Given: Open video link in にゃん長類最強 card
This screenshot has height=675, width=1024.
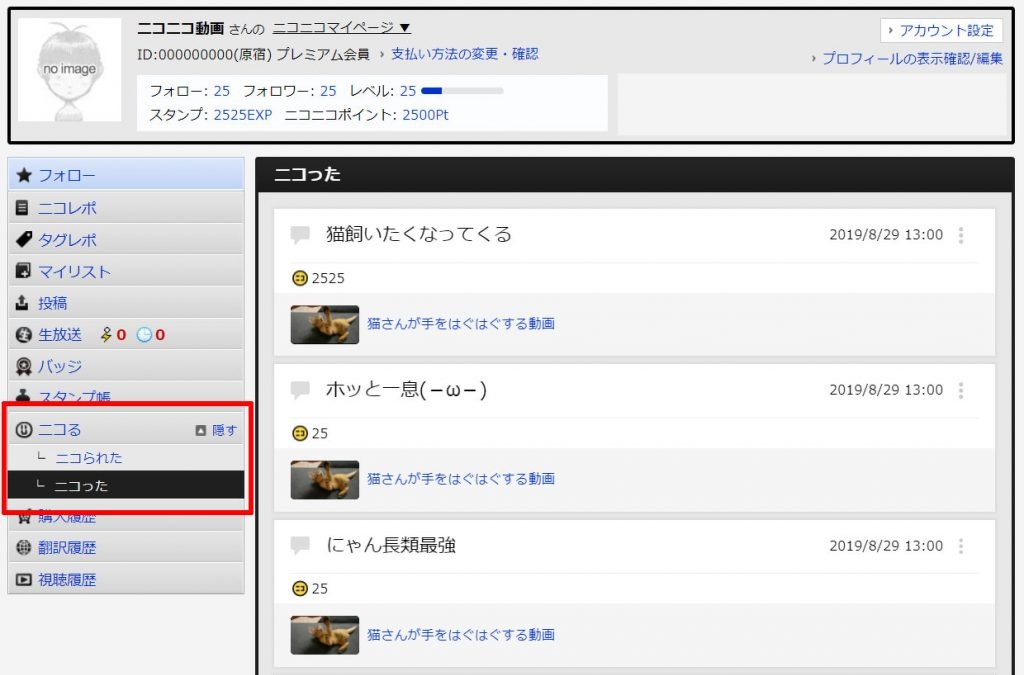Looking at the screenshot, I should pyautogui.click(x=460, y=635).
